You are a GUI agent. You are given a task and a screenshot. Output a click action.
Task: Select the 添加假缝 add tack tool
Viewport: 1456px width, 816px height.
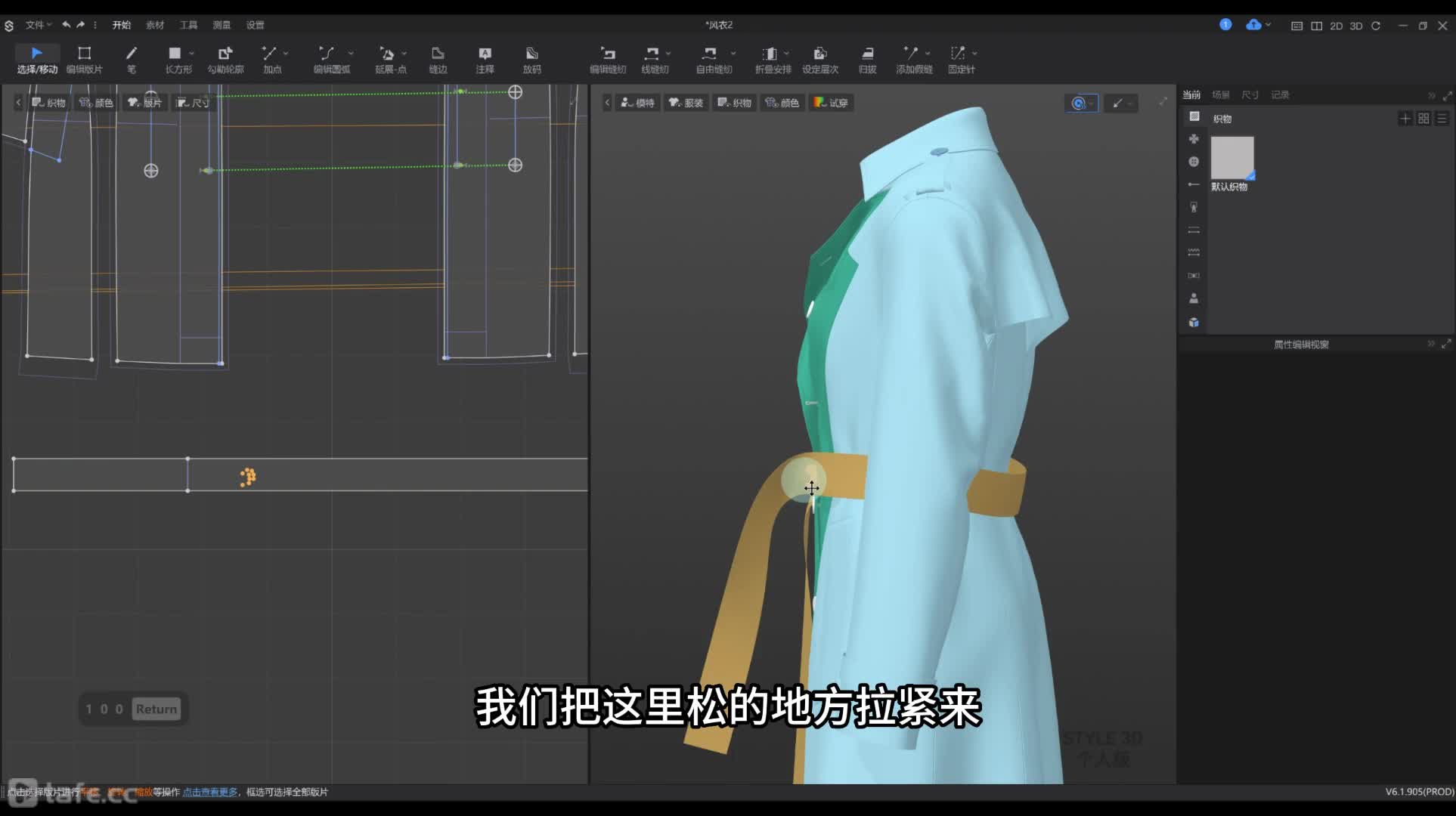[913, 60]
